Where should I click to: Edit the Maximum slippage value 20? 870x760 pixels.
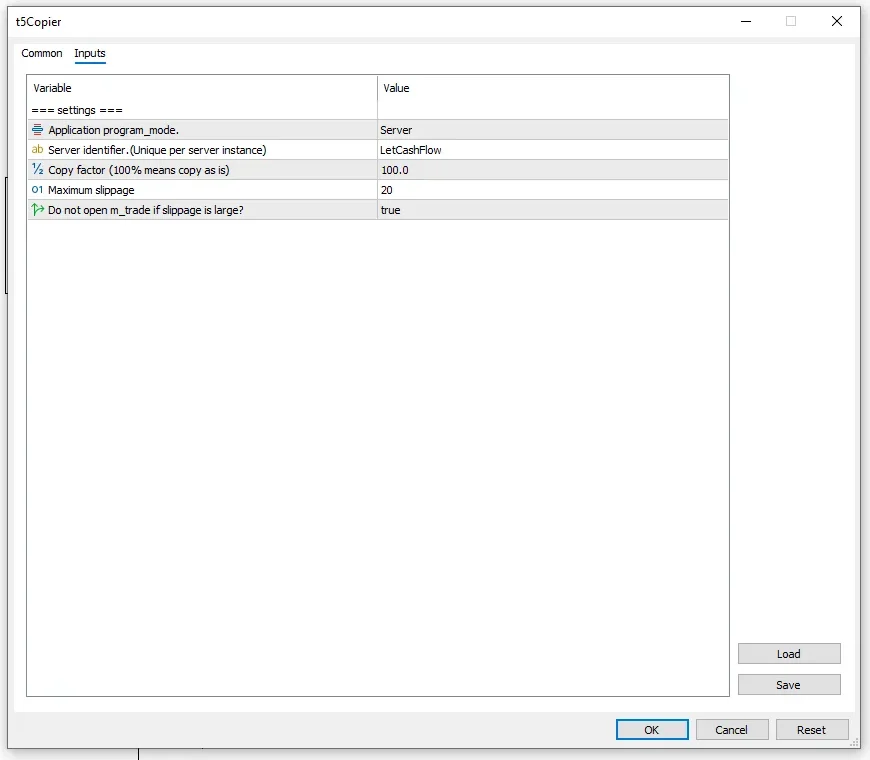click(553, 190)
